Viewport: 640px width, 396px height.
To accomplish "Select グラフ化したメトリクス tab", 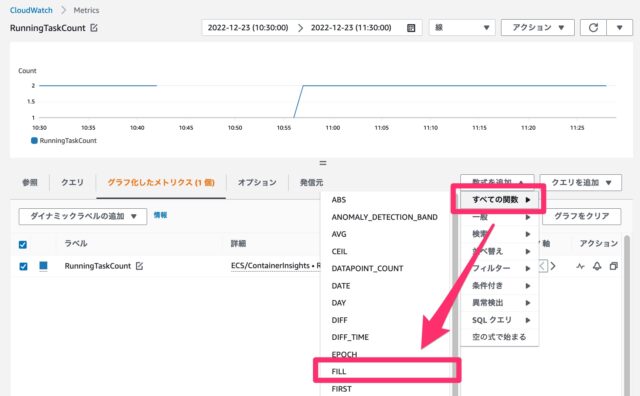I will point(161,182).
